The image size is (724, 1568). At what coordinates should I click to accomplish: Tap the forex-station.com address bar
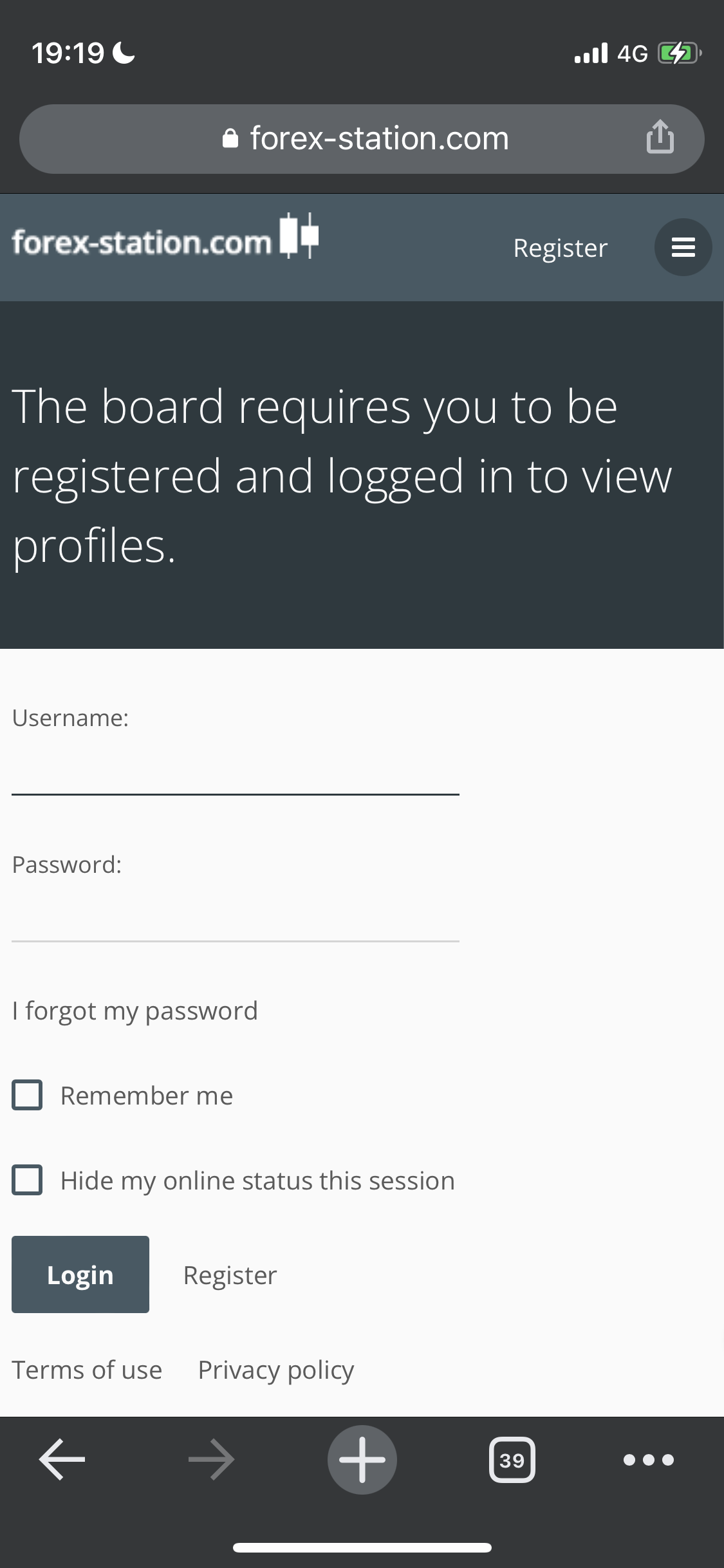[380, 138]
